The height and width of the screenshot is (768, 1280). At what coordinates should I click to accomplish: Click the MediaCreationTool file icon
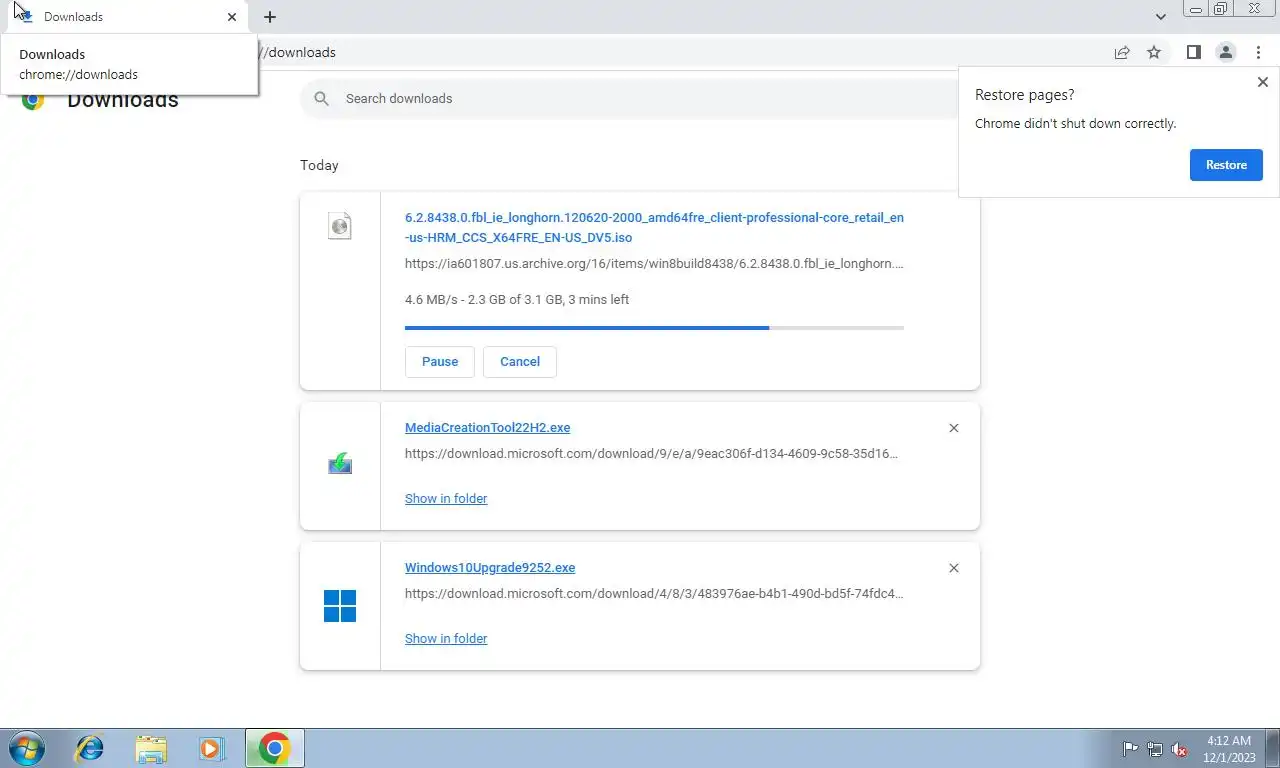click(340, 464)
